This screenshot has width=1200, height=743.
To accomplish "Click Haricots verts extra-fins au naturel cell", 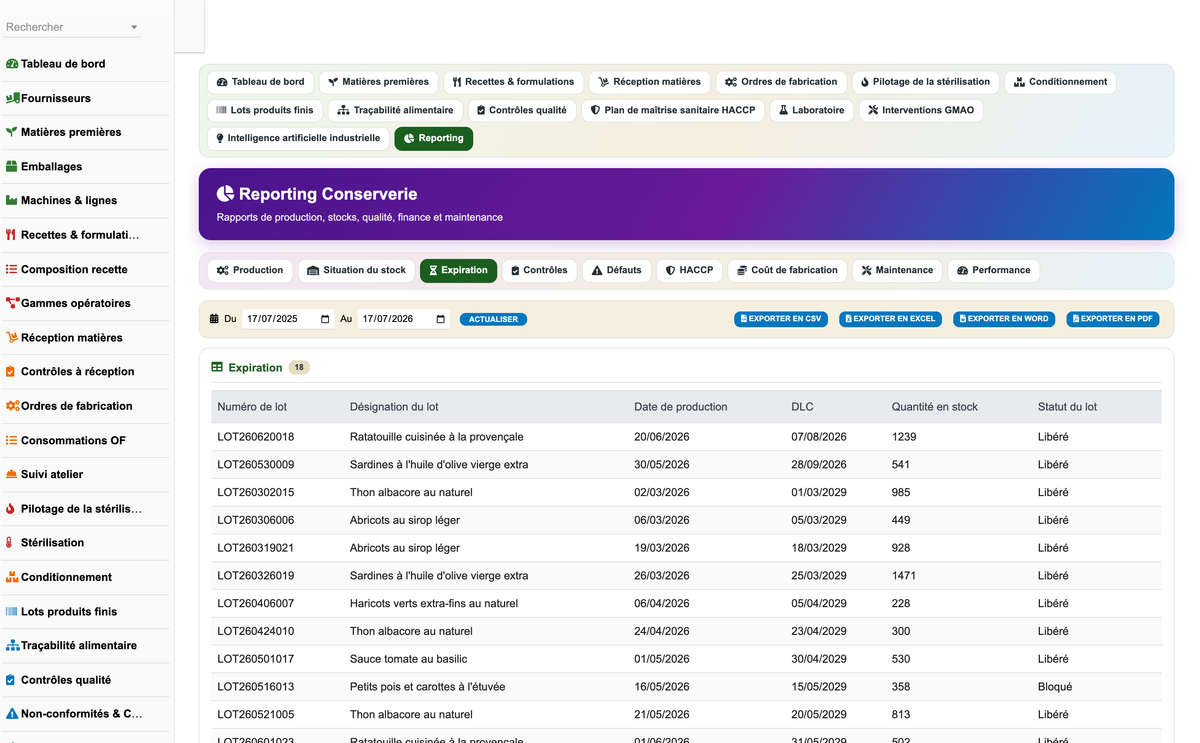I will point(434,604).
